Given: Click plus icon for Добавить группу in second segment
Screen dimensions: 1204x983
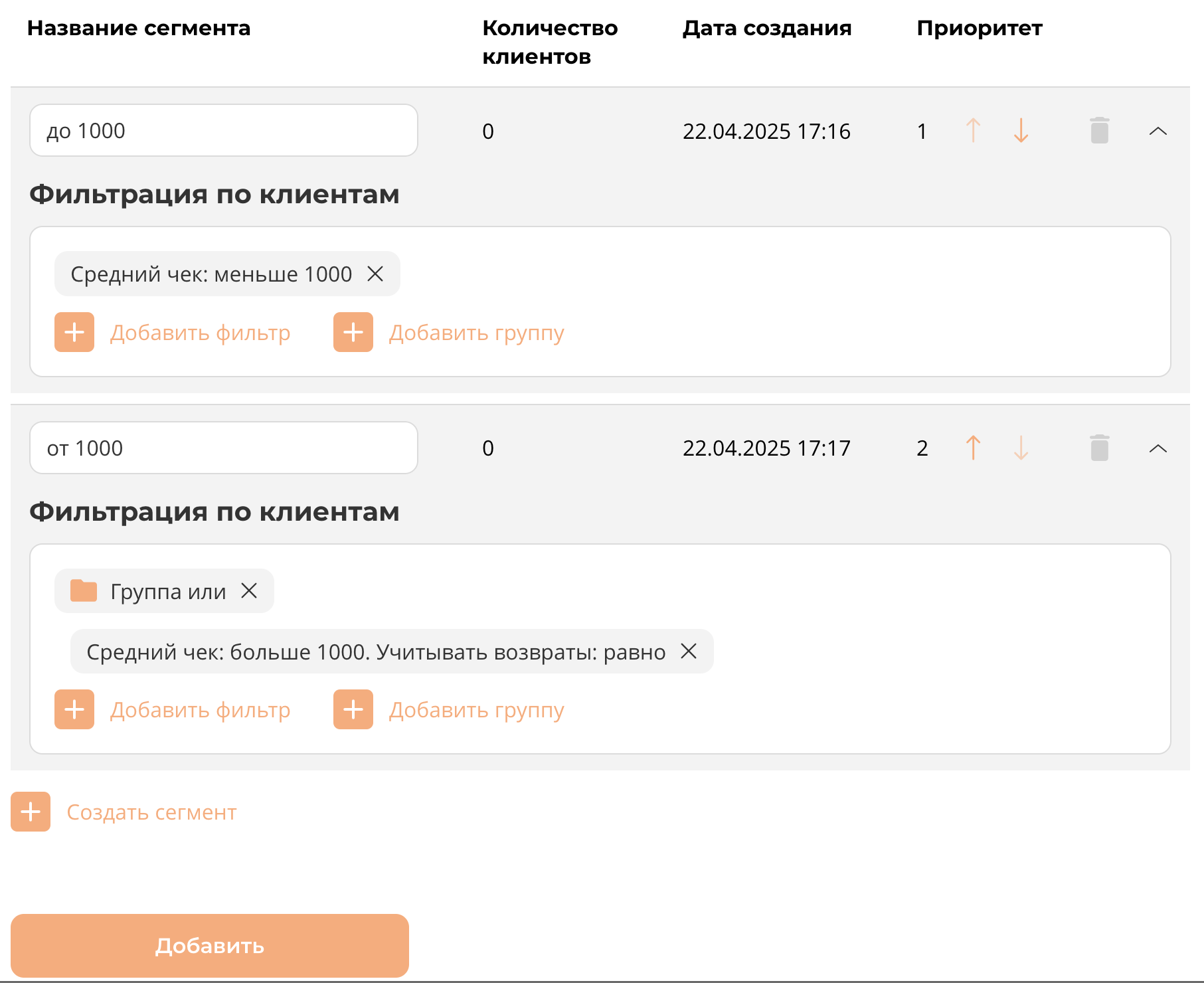Looking at the screenshot, I should [353, 709].
